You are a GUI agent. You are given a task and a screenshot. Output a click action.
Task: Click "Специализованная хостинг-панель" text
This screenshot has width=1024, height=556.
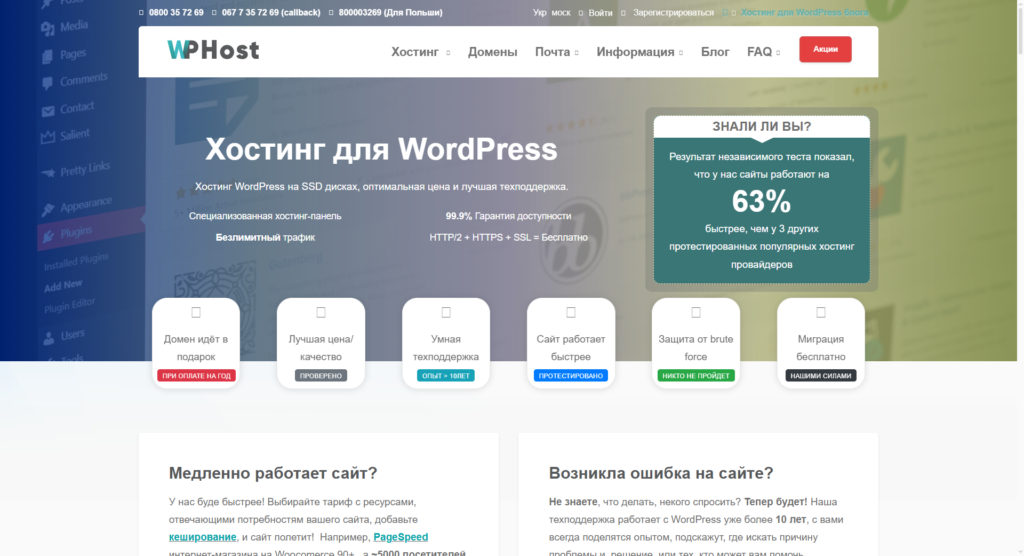click(265, 216)
